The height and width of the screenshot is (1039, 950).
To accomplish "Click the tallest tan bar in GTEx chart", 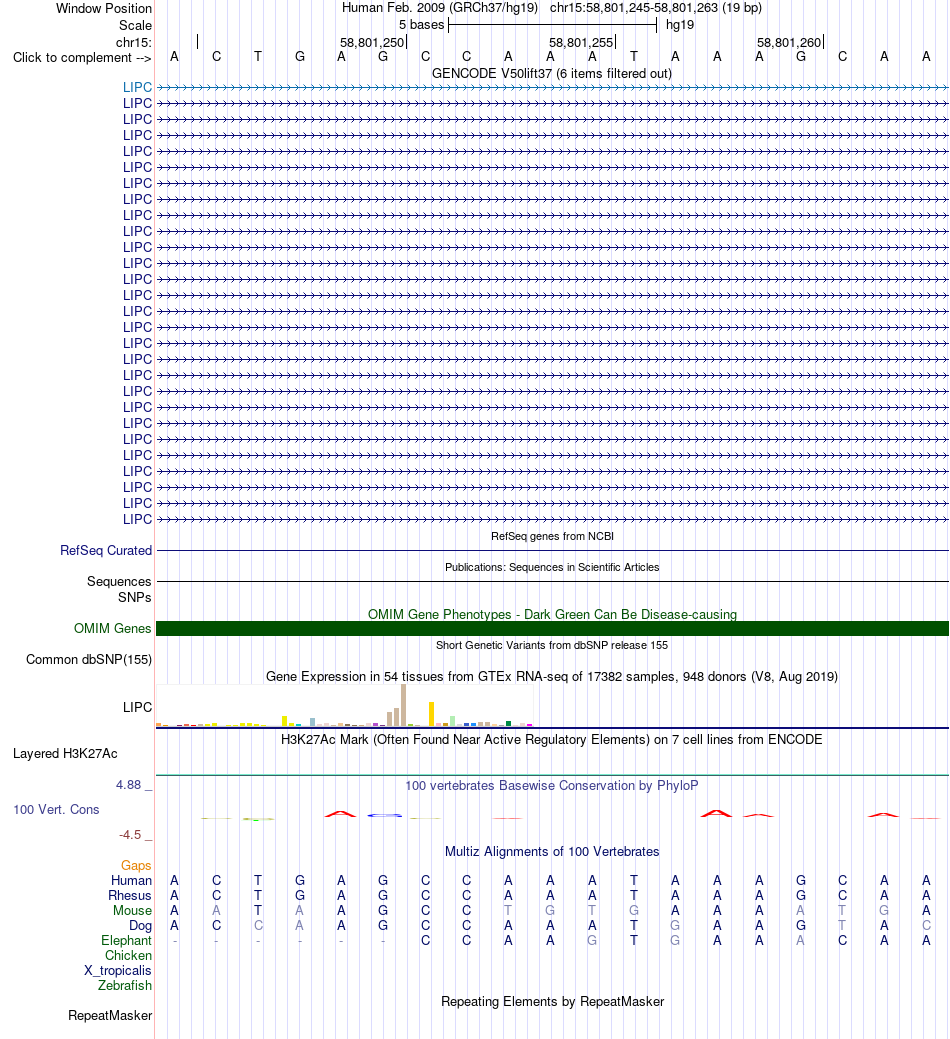I will coord(403,706).
